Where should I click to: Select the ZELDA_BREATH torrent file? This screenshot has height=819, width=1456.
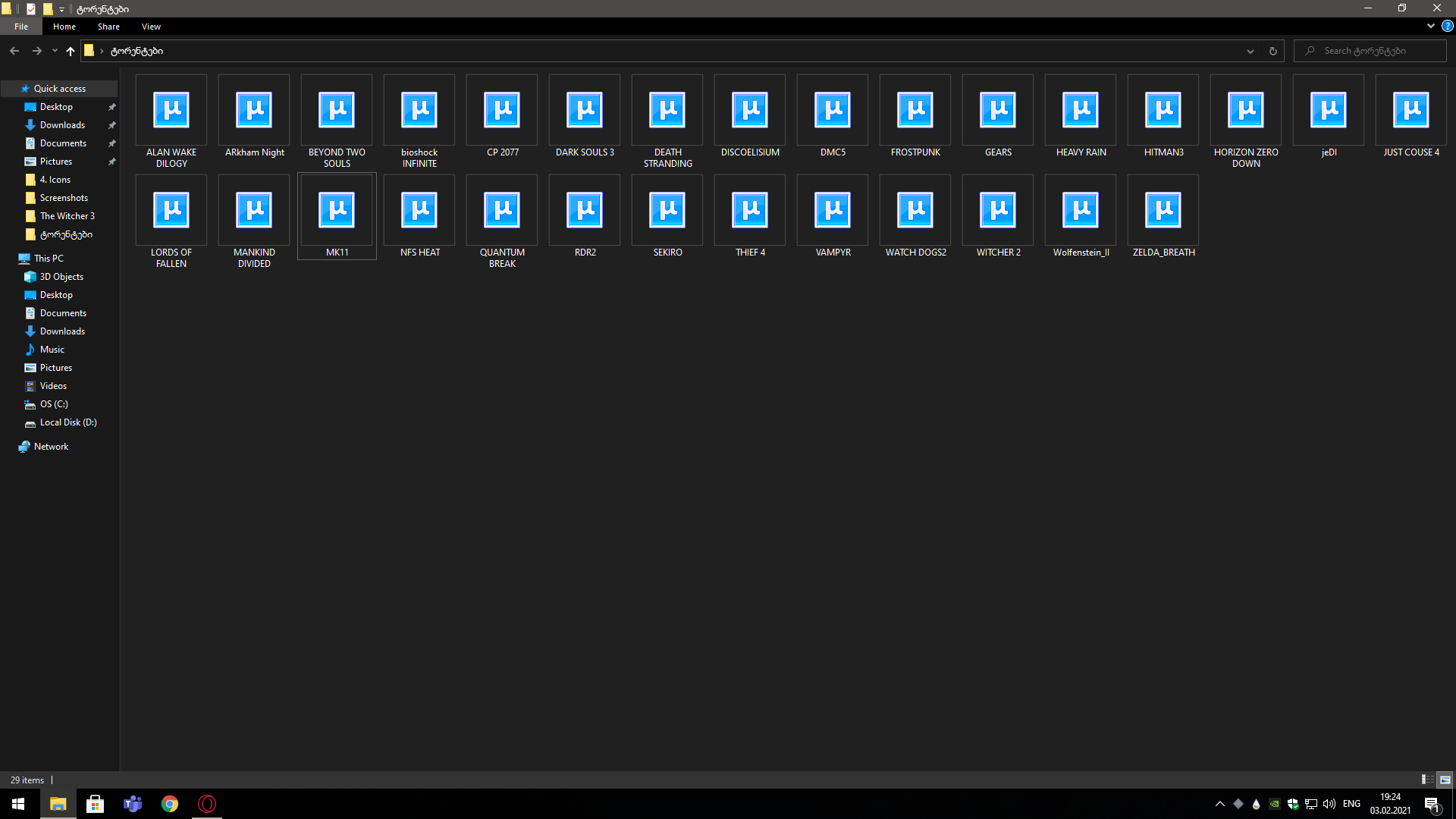coord(1163,211)
